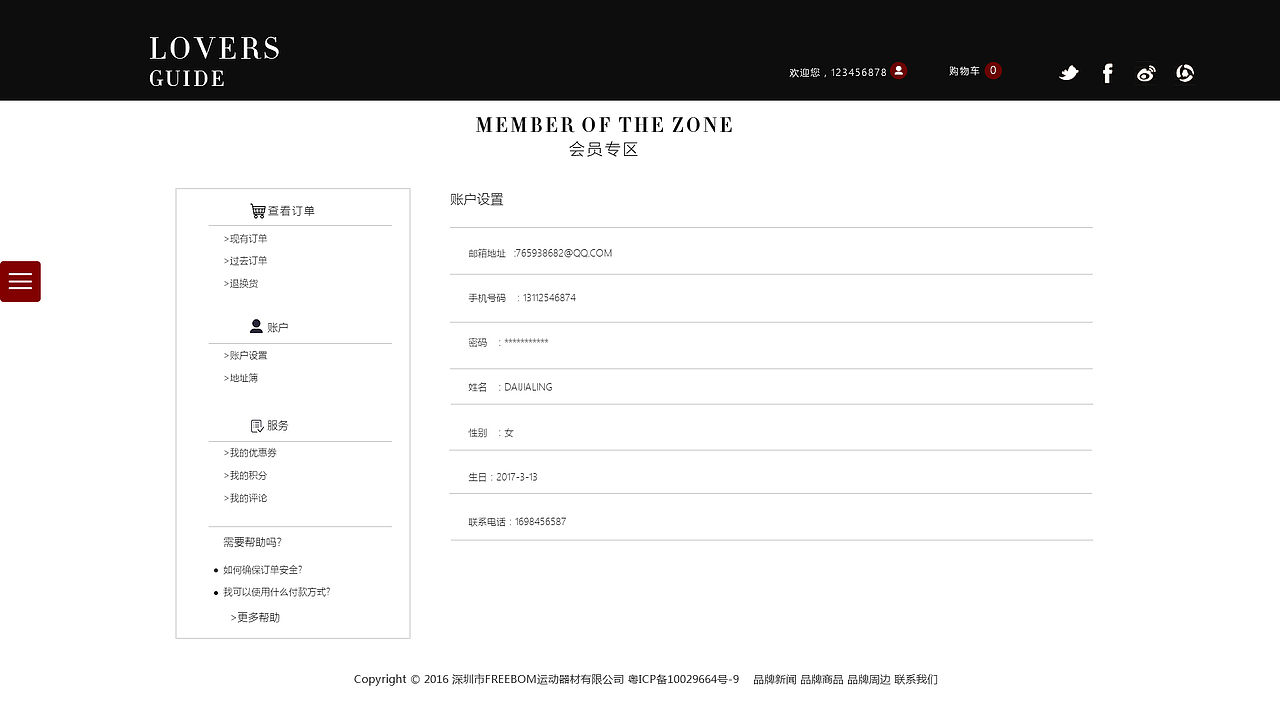Screen dimensions: 1280x705
Task: Click the red user profile icon
Action: 899,71
